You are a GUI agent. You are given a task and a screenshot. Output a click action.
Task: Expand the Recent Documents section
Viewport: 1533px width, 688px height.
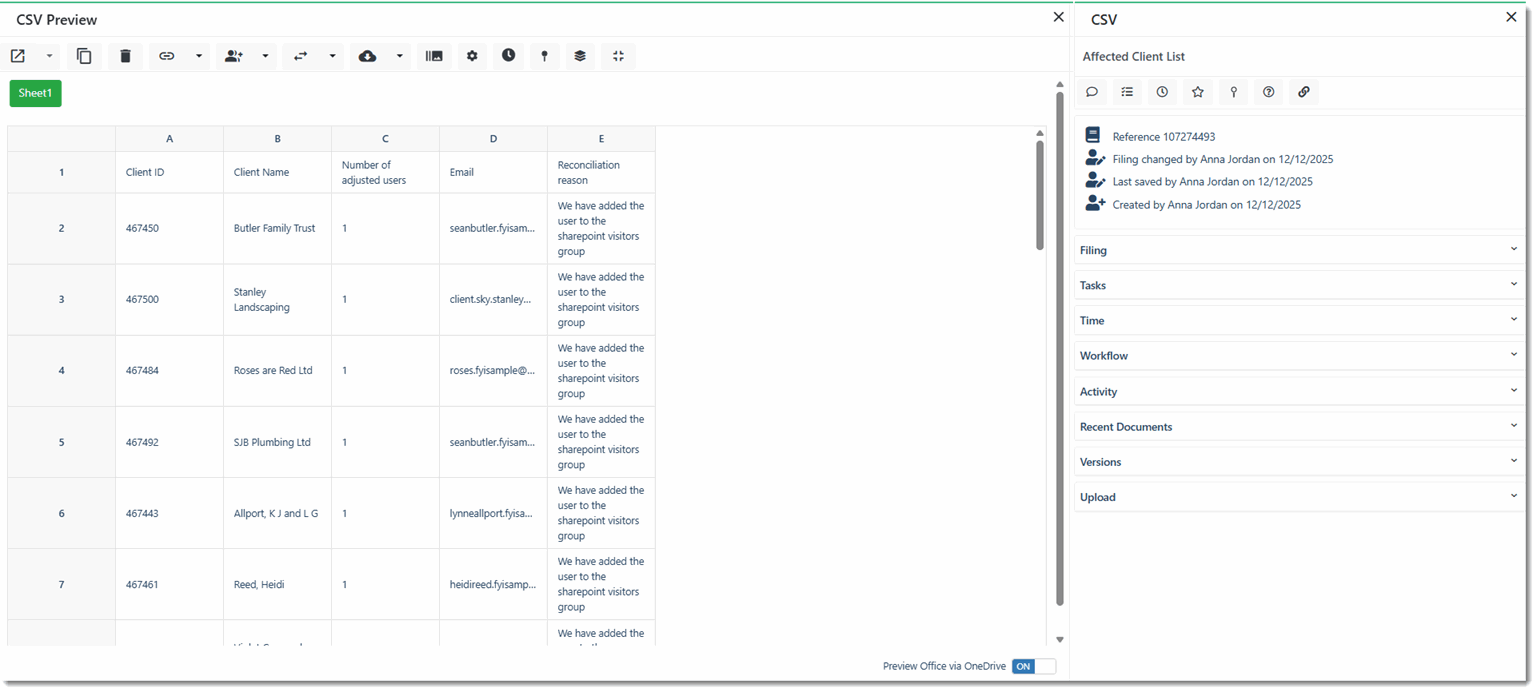(1299, 426)
